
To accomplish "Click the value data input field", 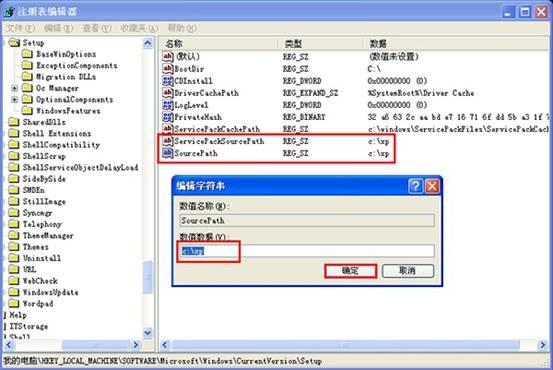I will pyautogui.click(x=306, y=251).
